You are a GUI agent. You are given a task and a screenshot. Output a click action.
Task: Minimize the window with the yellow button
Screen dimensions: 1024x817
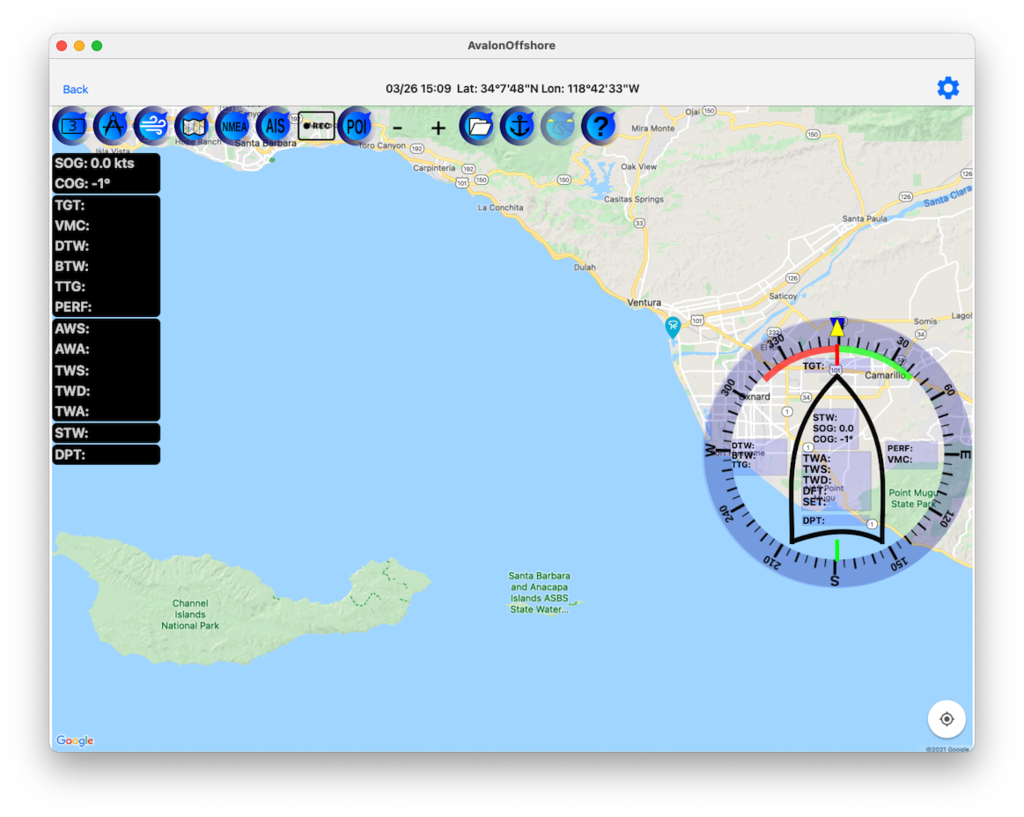pos(79,46)
